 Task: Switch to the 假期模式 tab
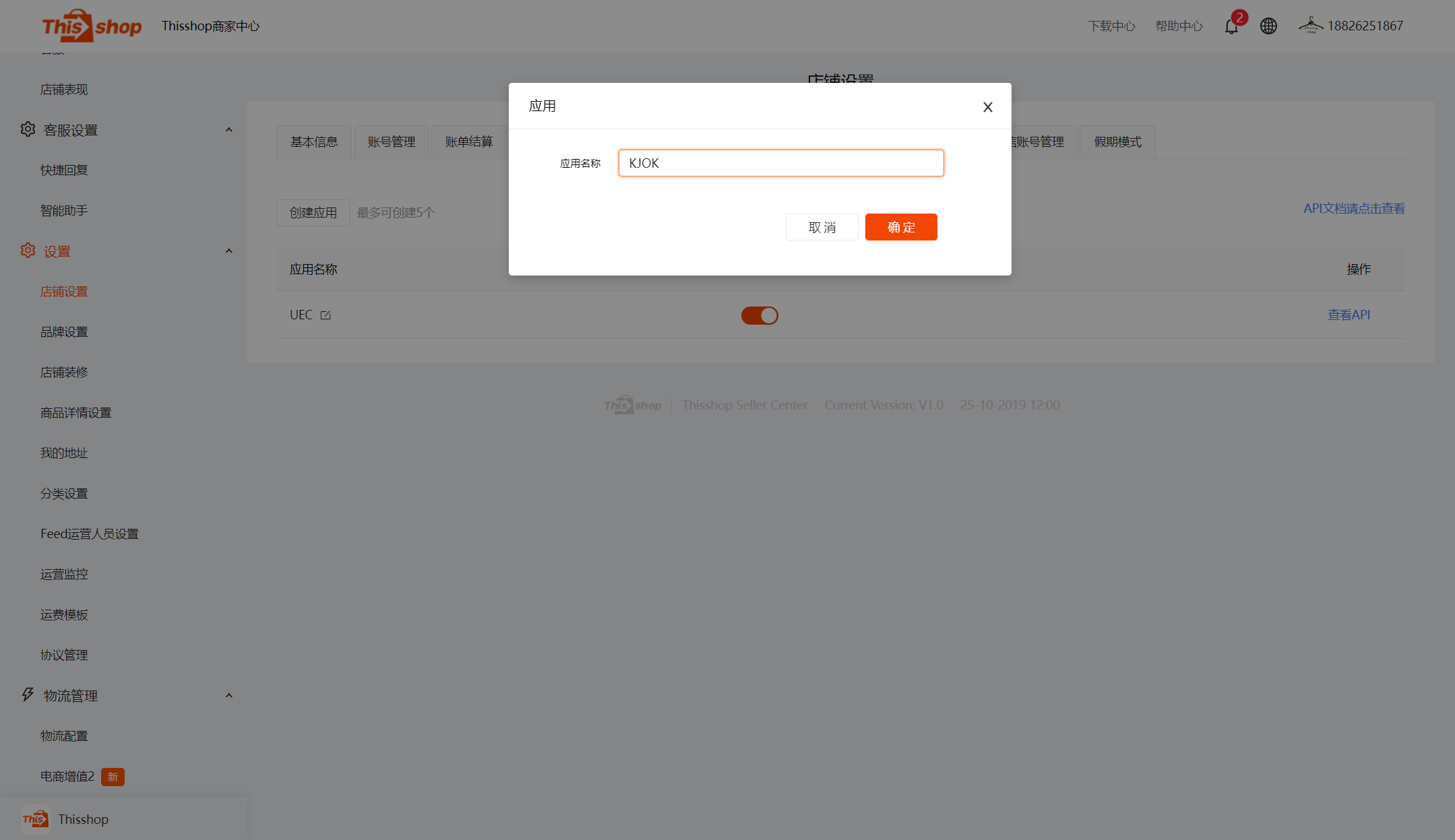(1117, 142)
